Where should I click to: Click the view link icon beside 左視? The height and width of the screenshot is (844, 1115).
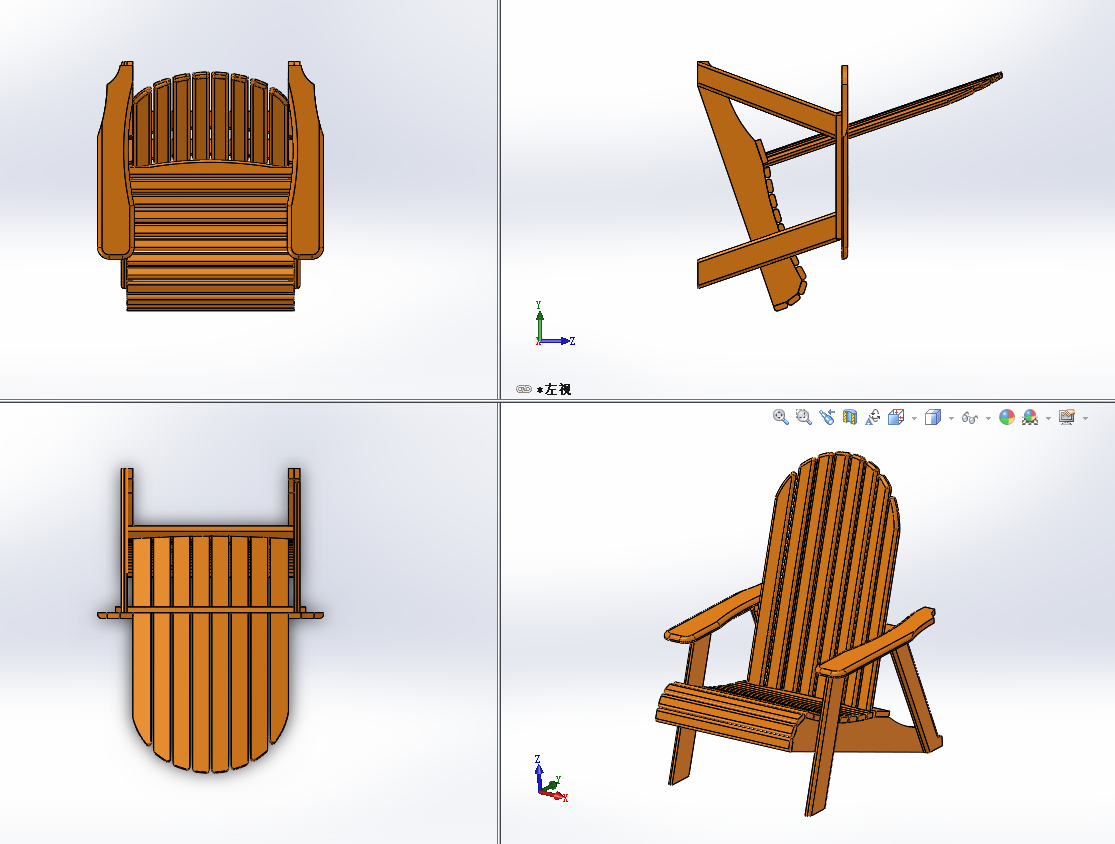click(524, 389)
